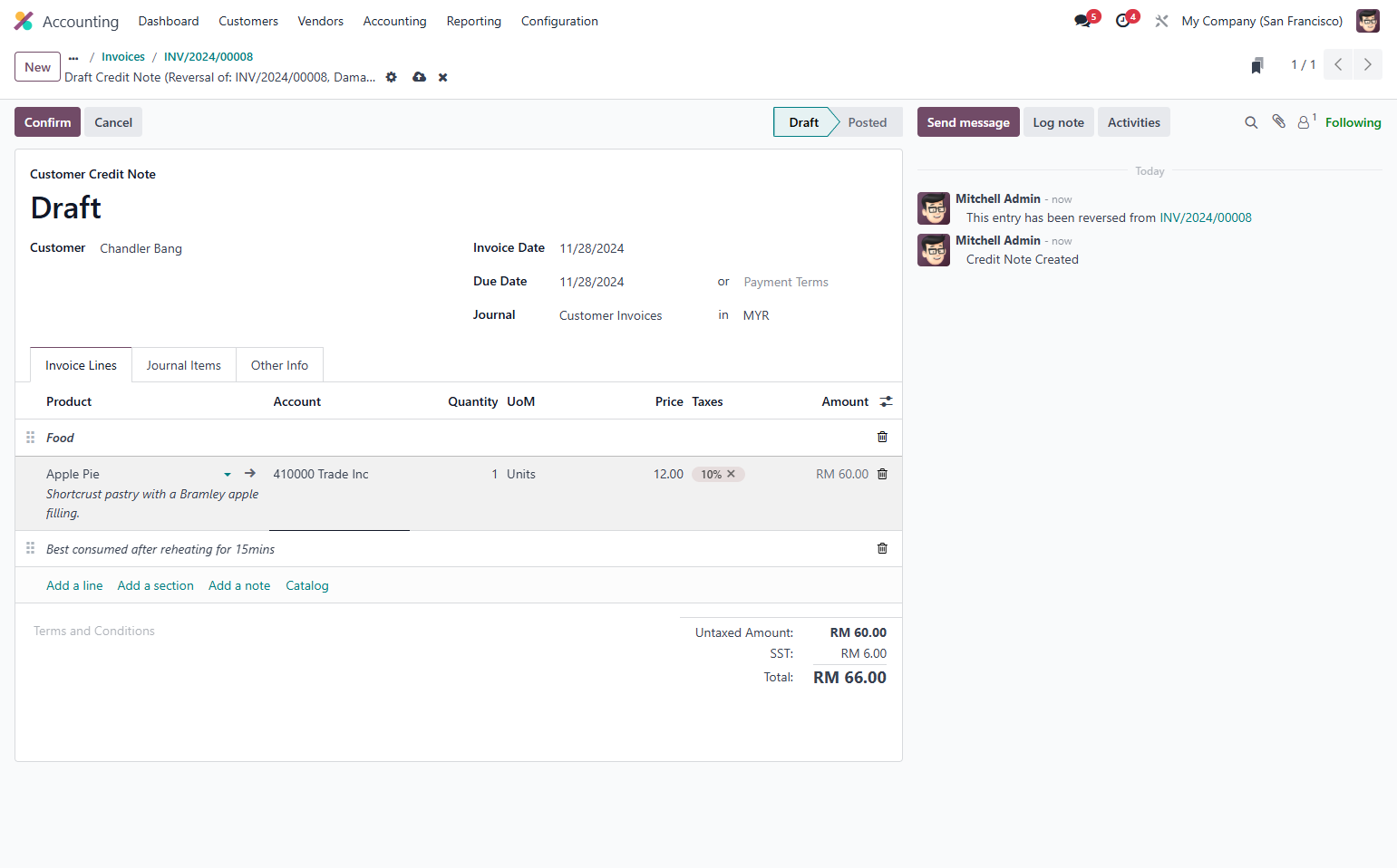Show followers list icon
Viewport: 1397px width, 868px height.
tap(1305, 121)
